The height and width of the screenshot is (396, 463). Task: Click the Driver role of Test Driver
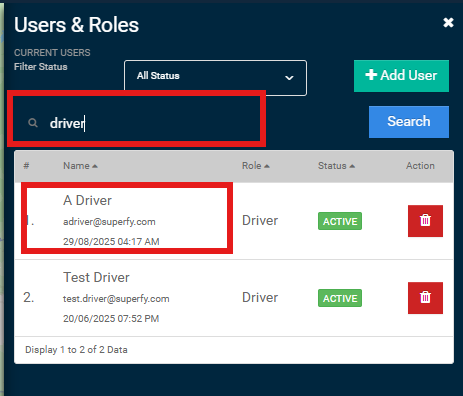point(260,298)
